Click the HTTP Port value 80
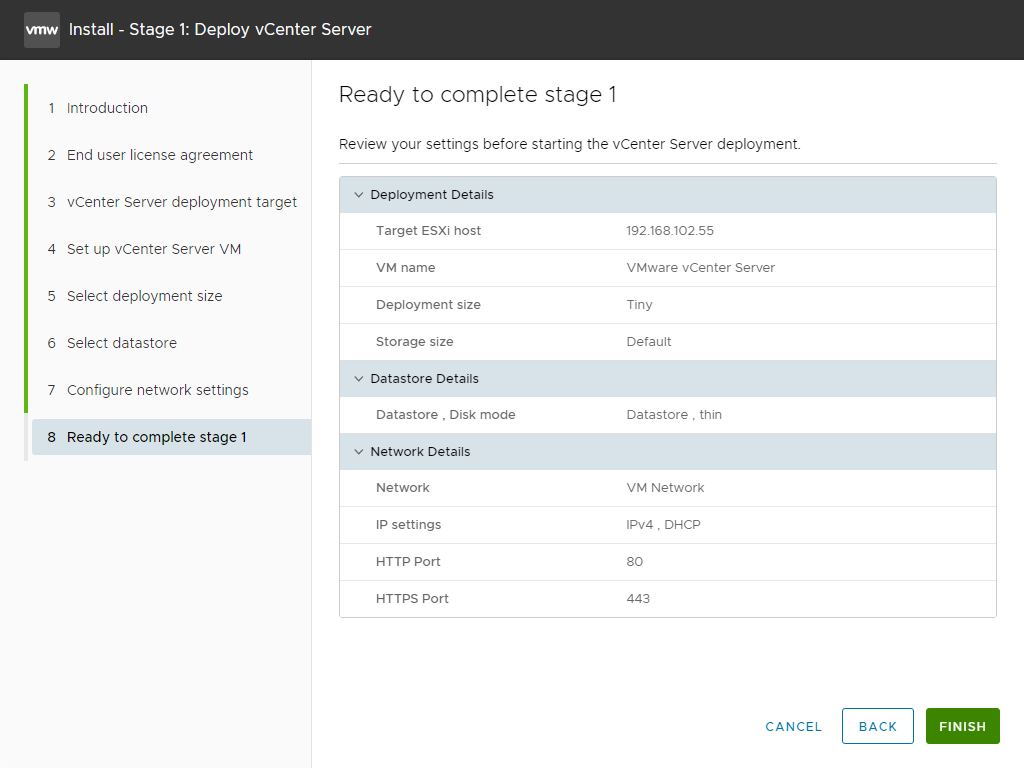Screen dimensions: 1024x768 (x=635, y=562)
